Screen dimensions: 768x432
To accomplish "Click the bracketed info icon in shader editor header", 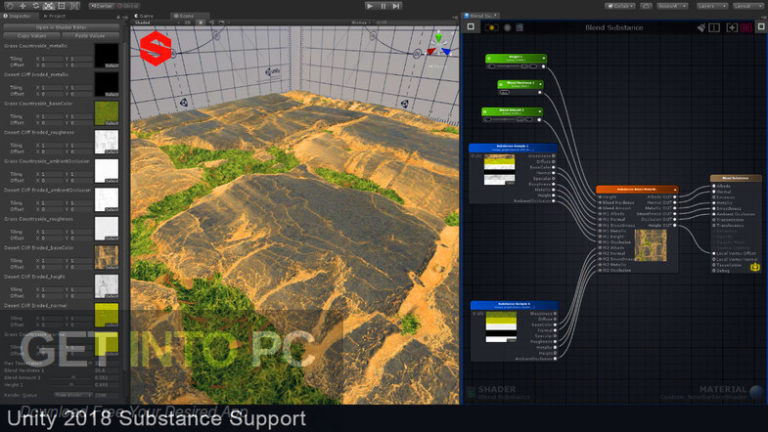I will [715, 28].
